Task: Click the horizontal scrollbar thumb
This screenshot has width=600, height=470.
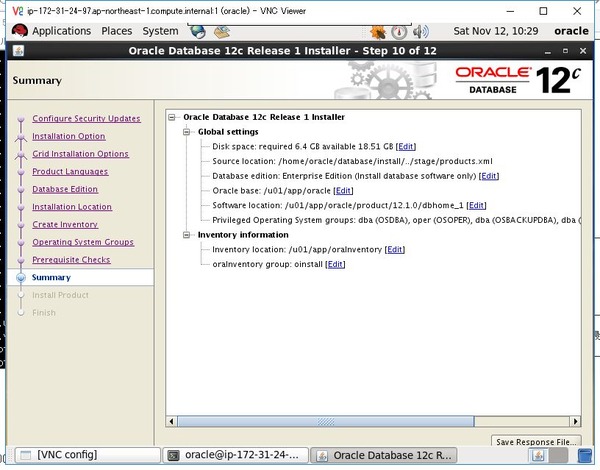Action: (326, 421)
